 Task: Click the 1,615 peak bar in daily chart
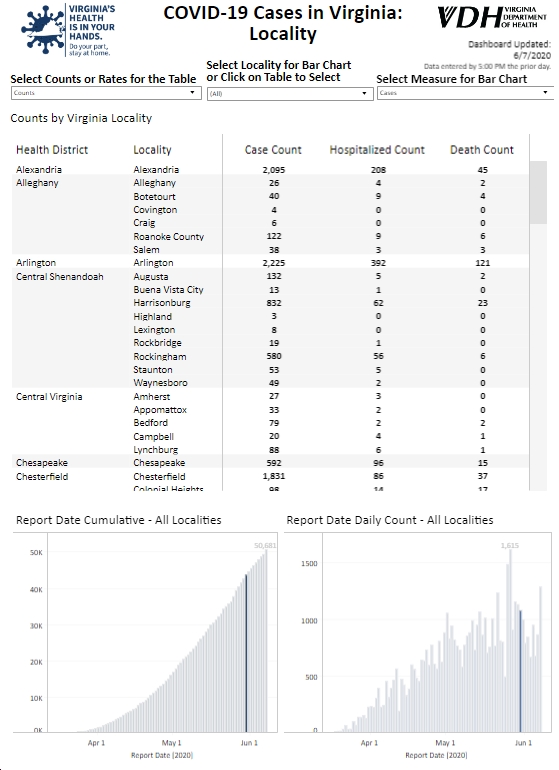[510, 641]
